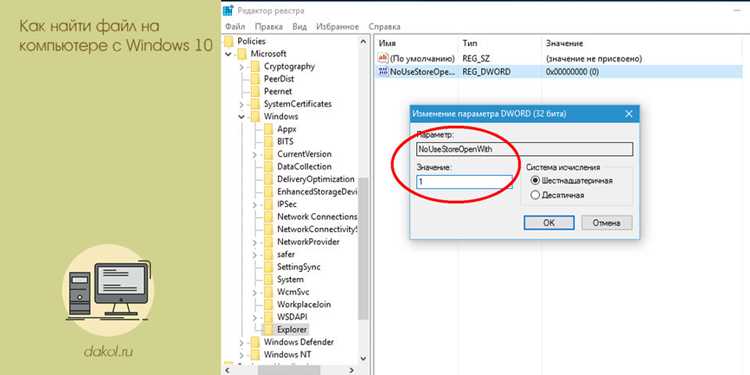
Task: Click the Appx folder icon
Action: point(269,129)
